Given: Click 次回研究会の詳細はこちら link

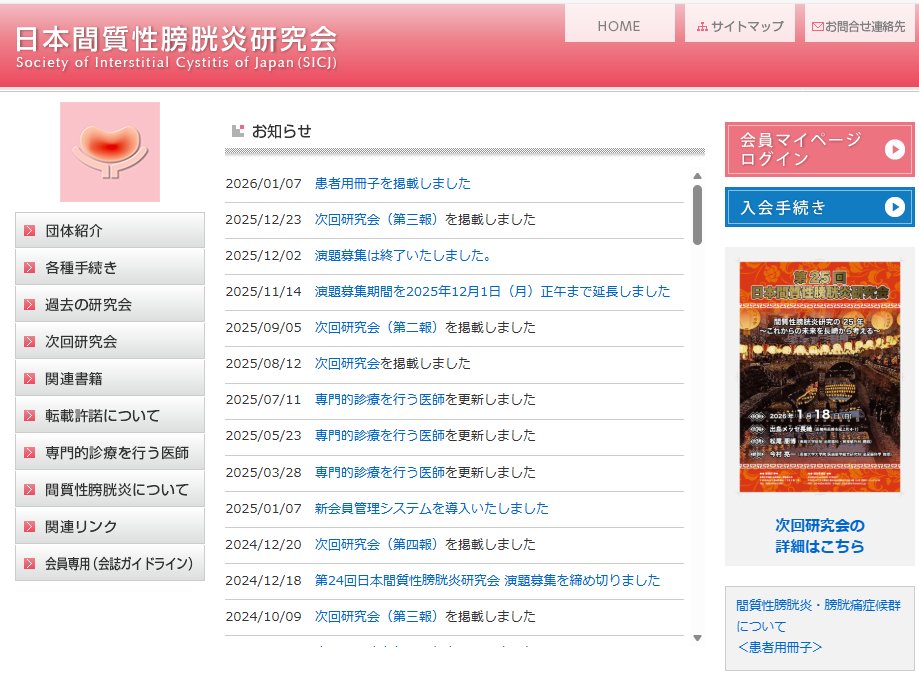Looking at the screenshot, I should click(819, 536).
